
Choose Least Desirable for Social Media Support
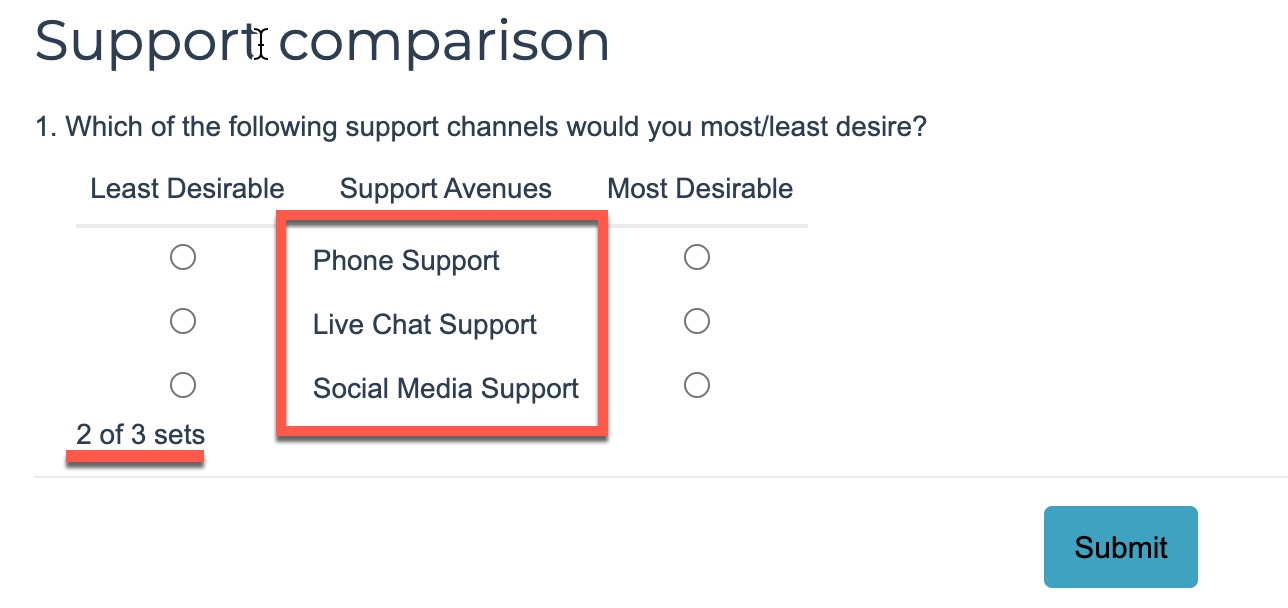tap(183, 385)
